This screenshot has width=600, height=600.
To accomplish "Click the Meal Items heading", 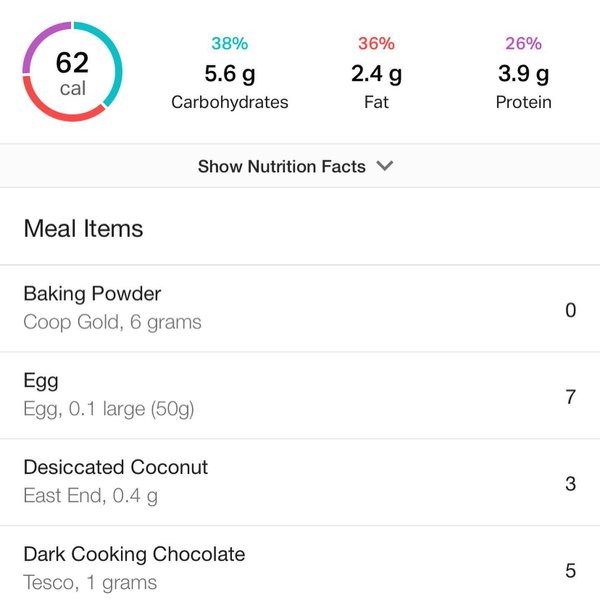I will click(x=83, y=229).
